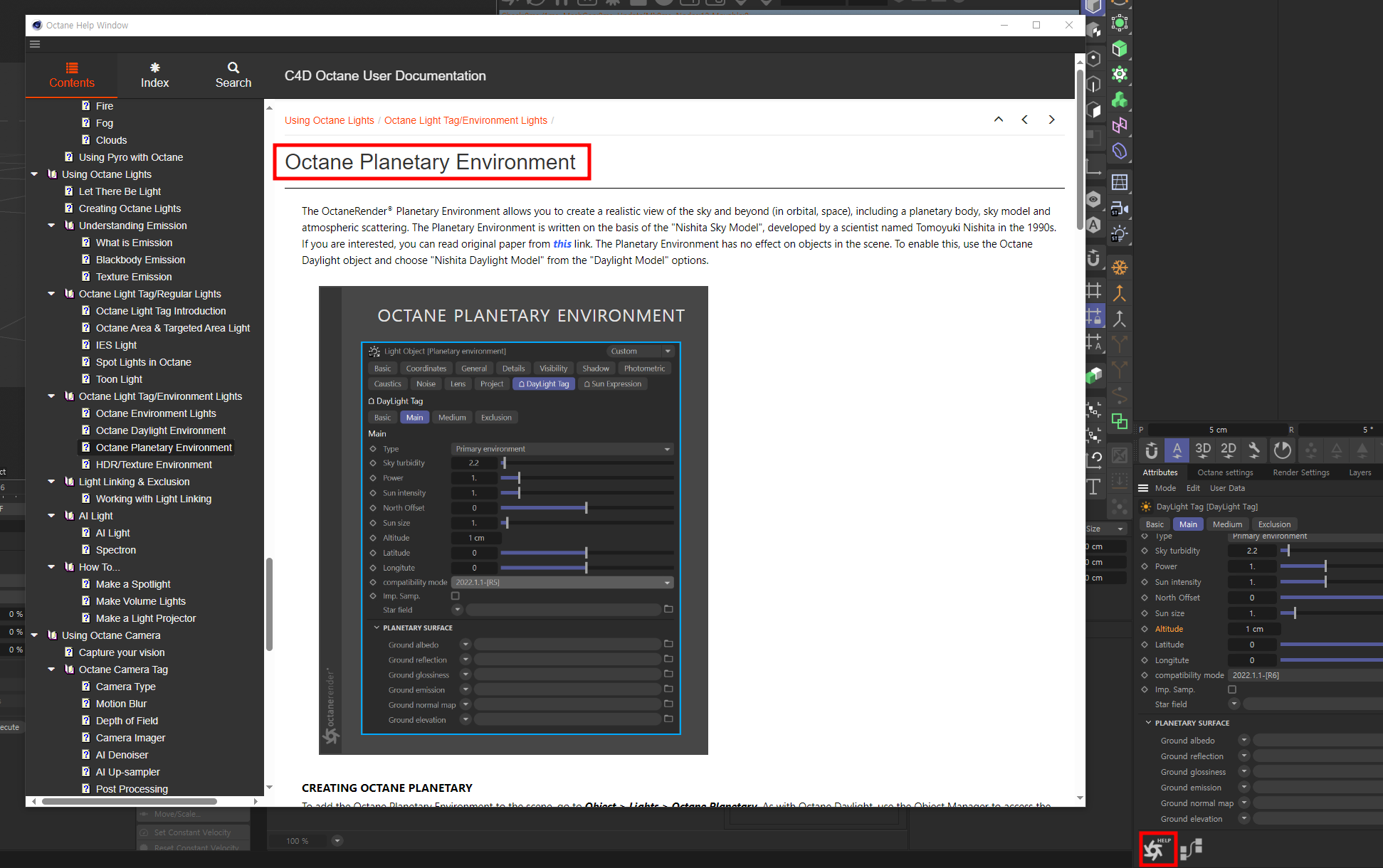
Task: Click the viewport solo eye hexagon icon
Action: point(1094,199)
